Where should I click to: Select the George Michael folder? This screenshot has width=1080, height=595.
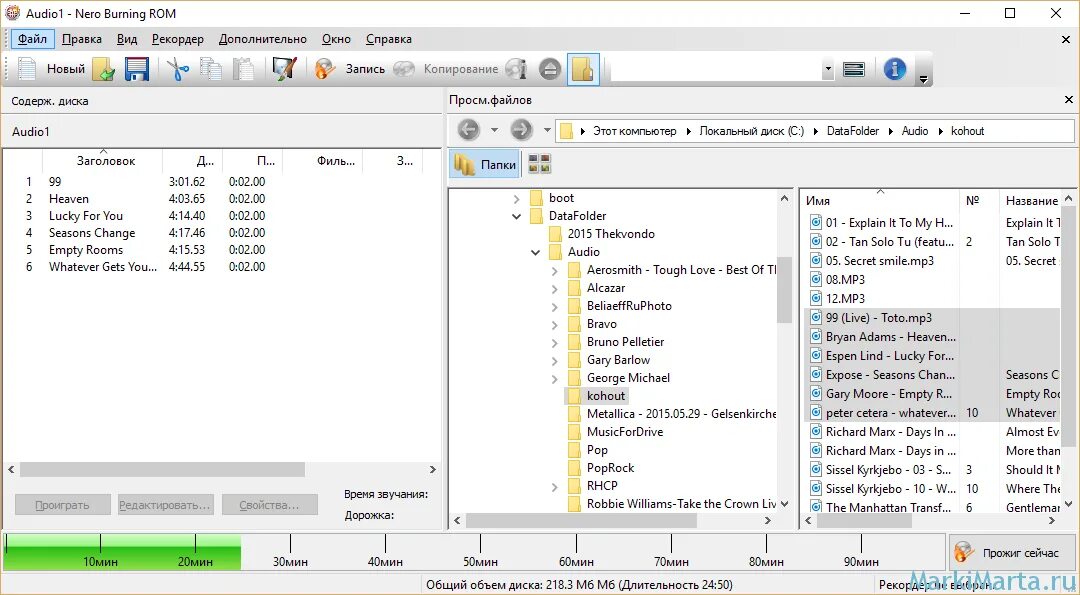click(628, 378)
